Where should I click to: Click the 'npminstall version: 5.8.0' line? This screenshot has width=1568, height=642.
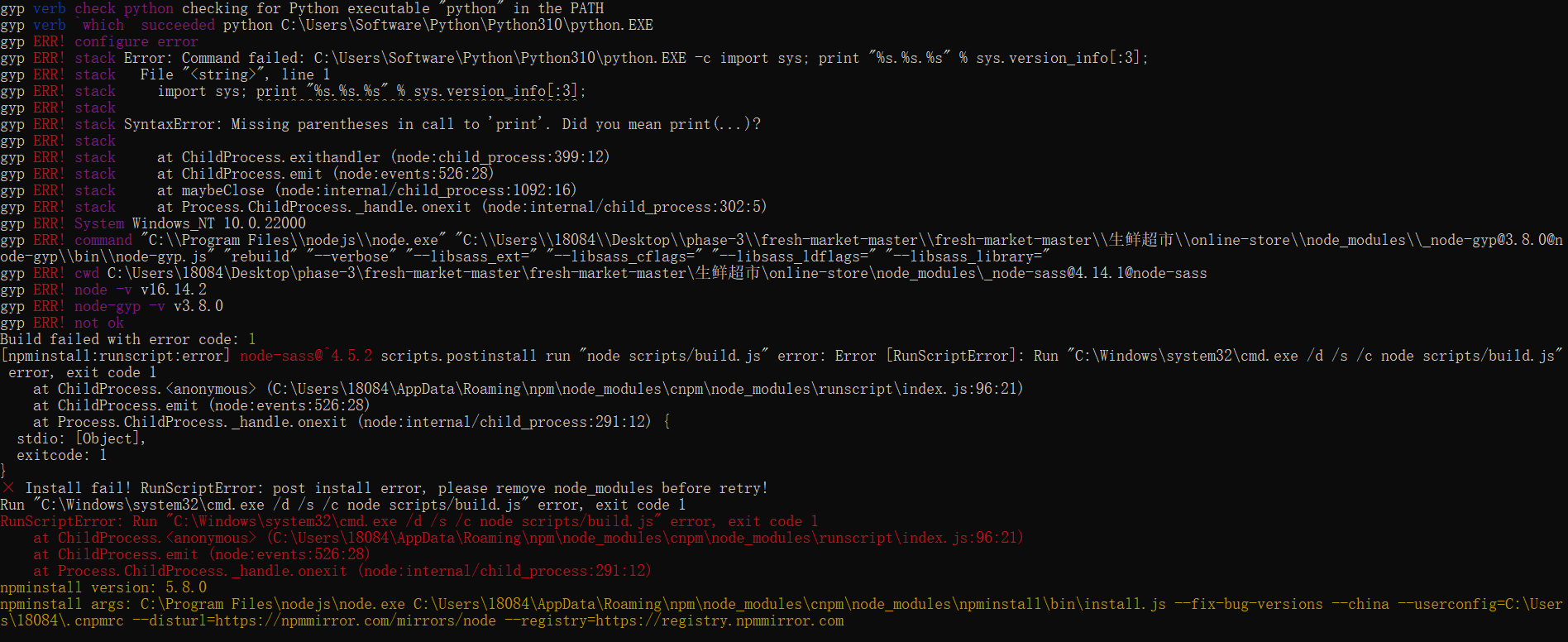[x=103, y=587]
